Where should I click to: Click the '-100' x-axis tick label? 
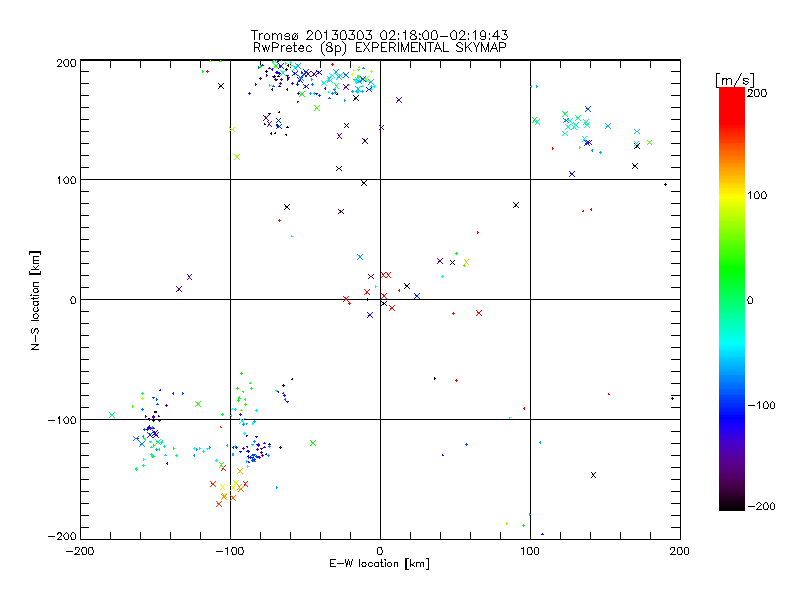230,551
